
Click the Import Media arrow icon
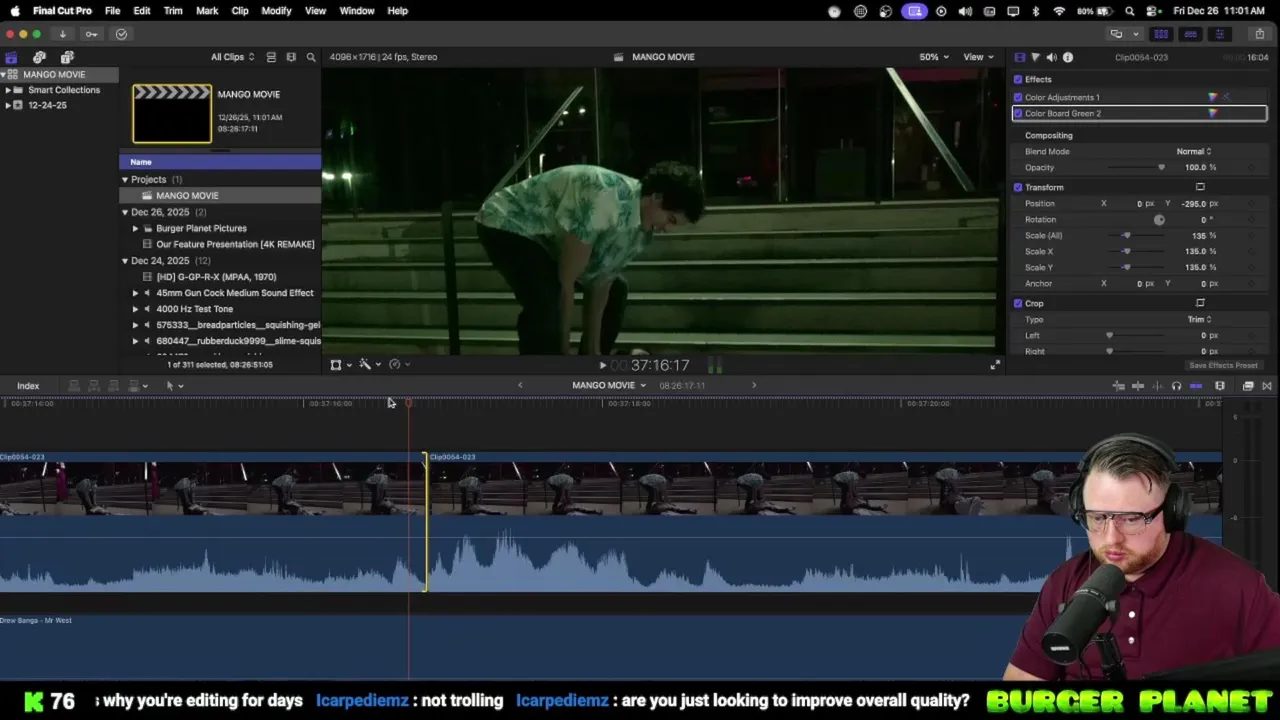pos(62,34)
